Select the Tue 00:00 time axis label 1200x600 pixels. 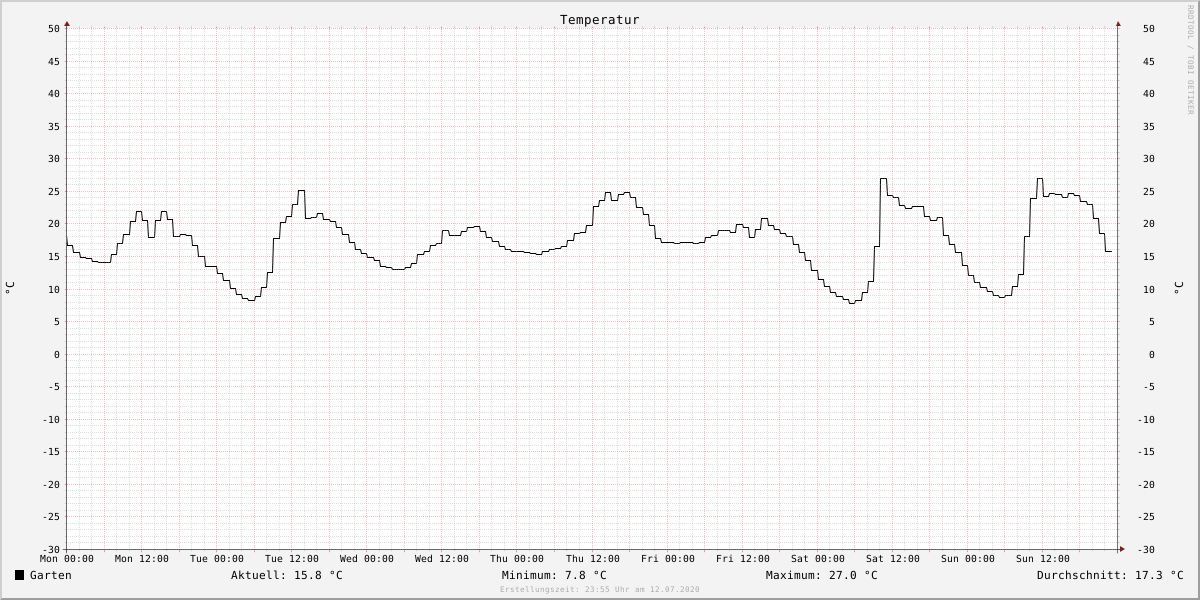pos(217,559)
